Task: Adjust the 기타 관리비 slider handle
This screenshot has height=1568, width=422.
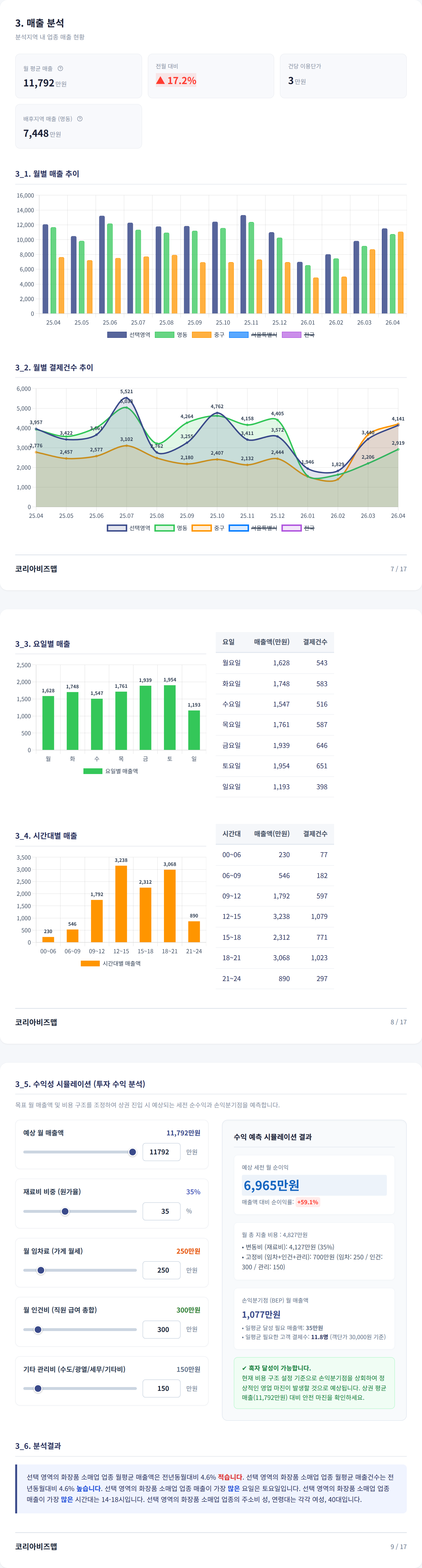Action: coord(38,1389)
